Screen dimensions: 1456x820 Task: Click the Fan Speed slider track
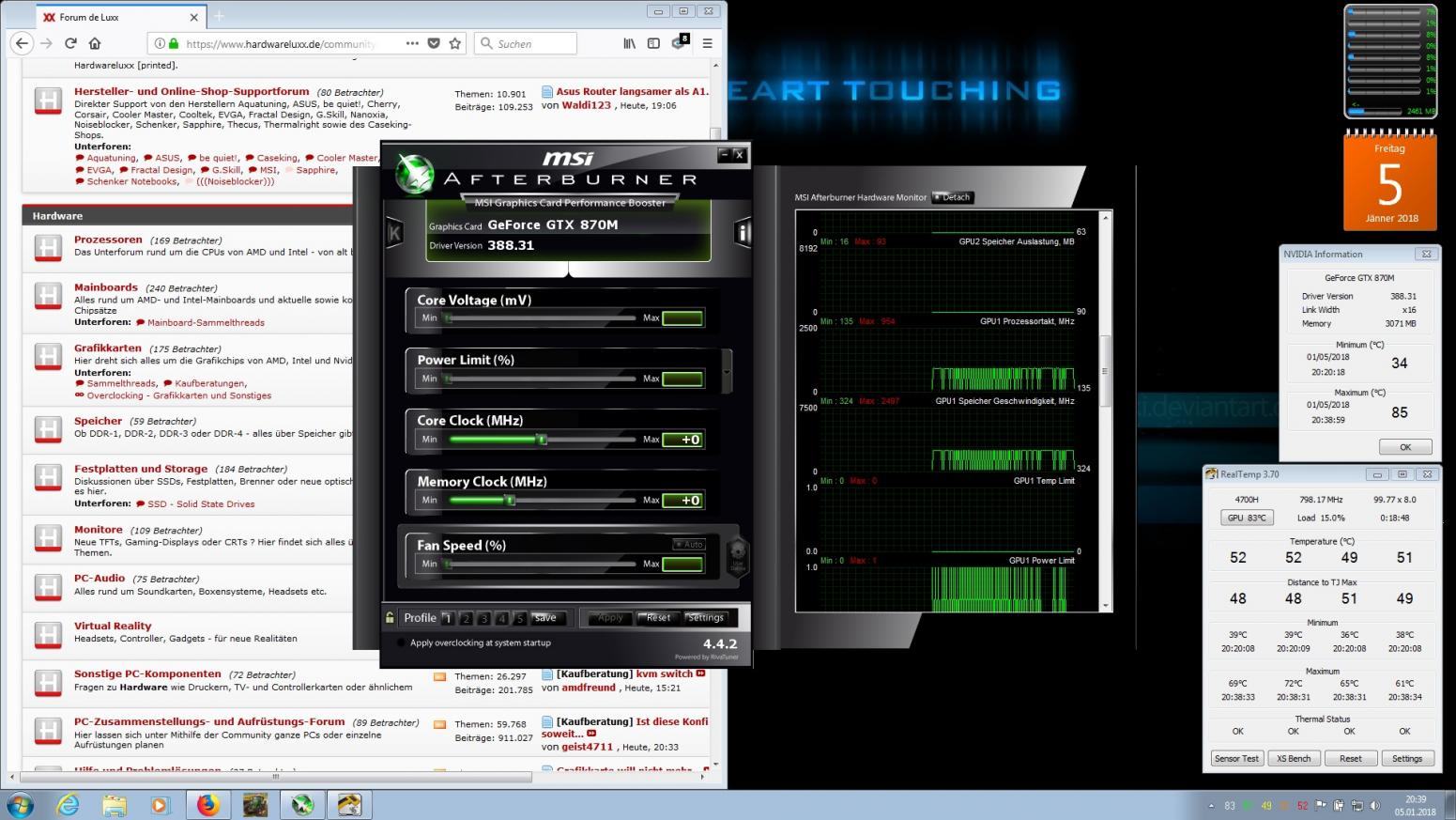point(542,565)
